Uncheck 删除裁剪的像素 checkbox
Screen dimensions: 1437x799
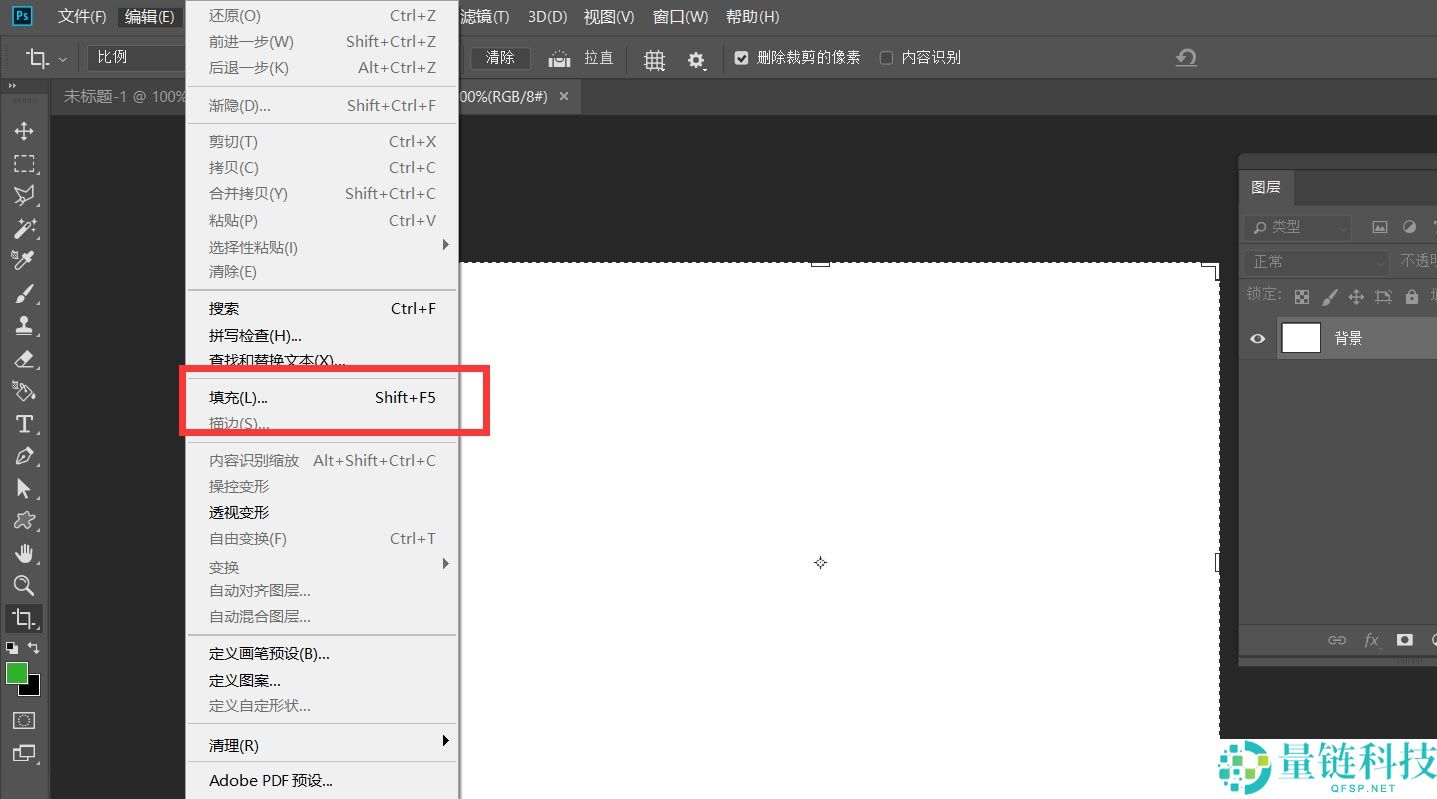741,58
